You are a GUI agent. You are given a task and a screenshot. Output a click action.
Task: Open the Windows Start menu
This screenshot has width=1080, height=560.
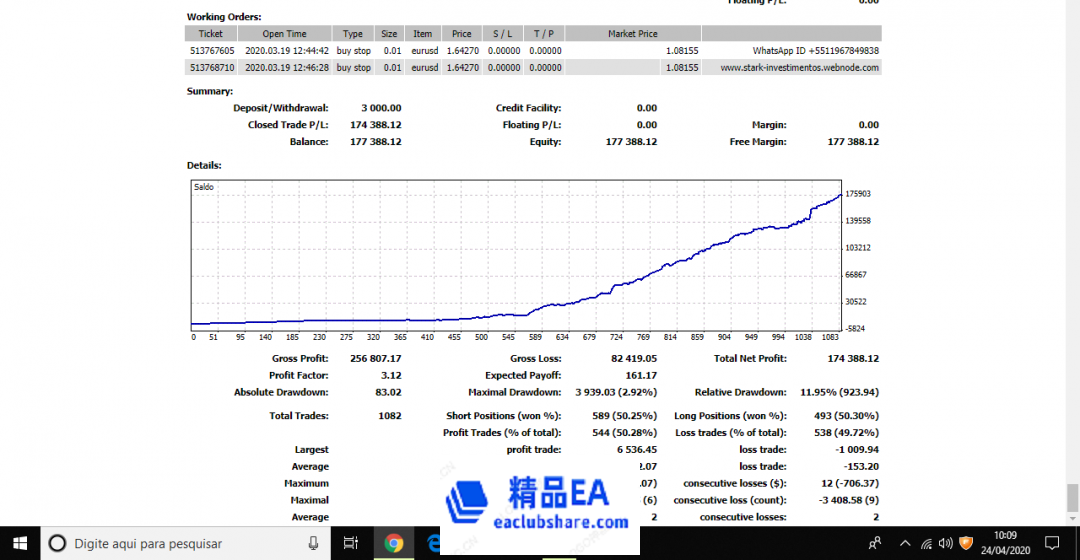[x=18, y=543]
